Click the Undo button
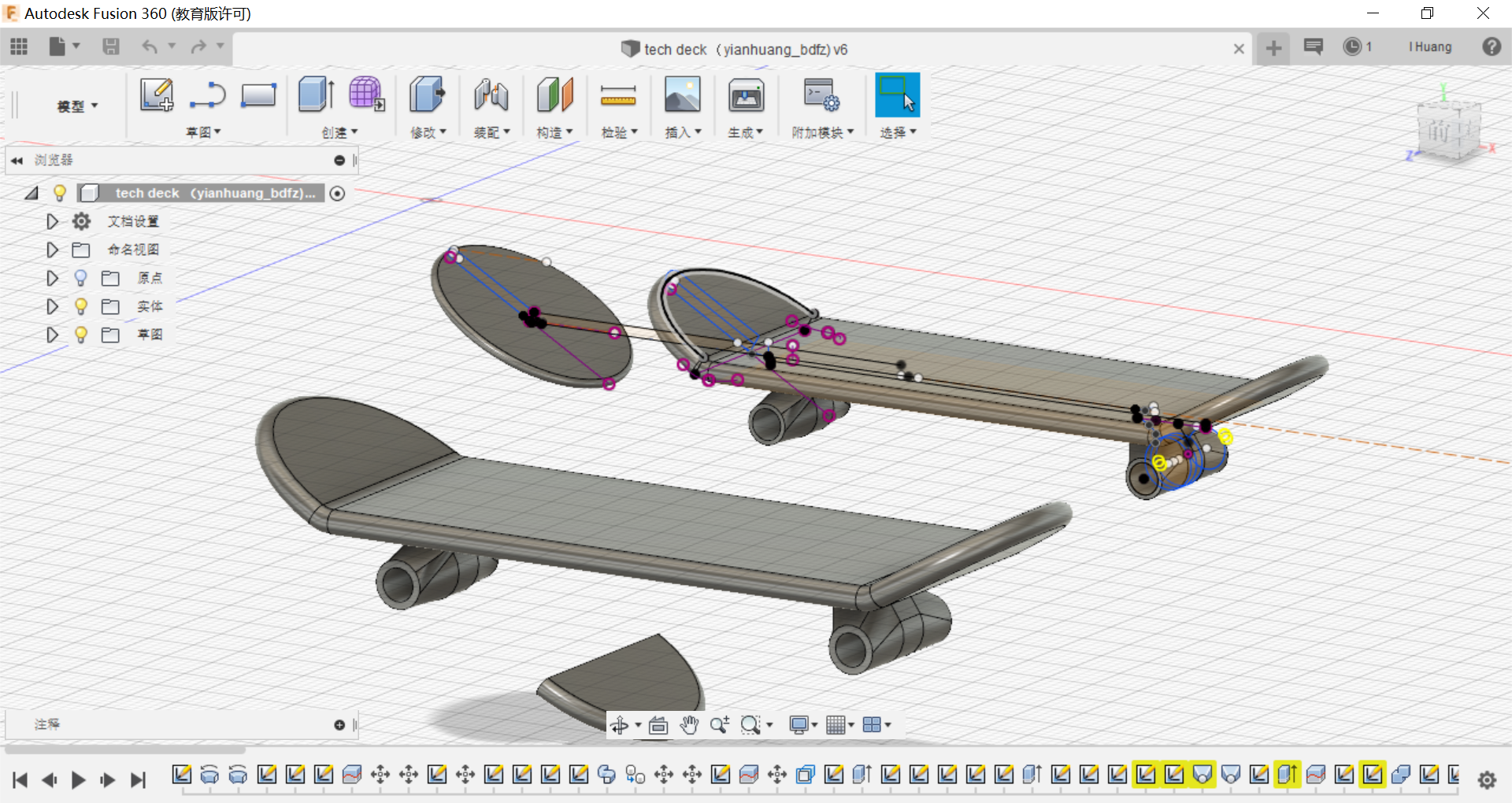 149,46
